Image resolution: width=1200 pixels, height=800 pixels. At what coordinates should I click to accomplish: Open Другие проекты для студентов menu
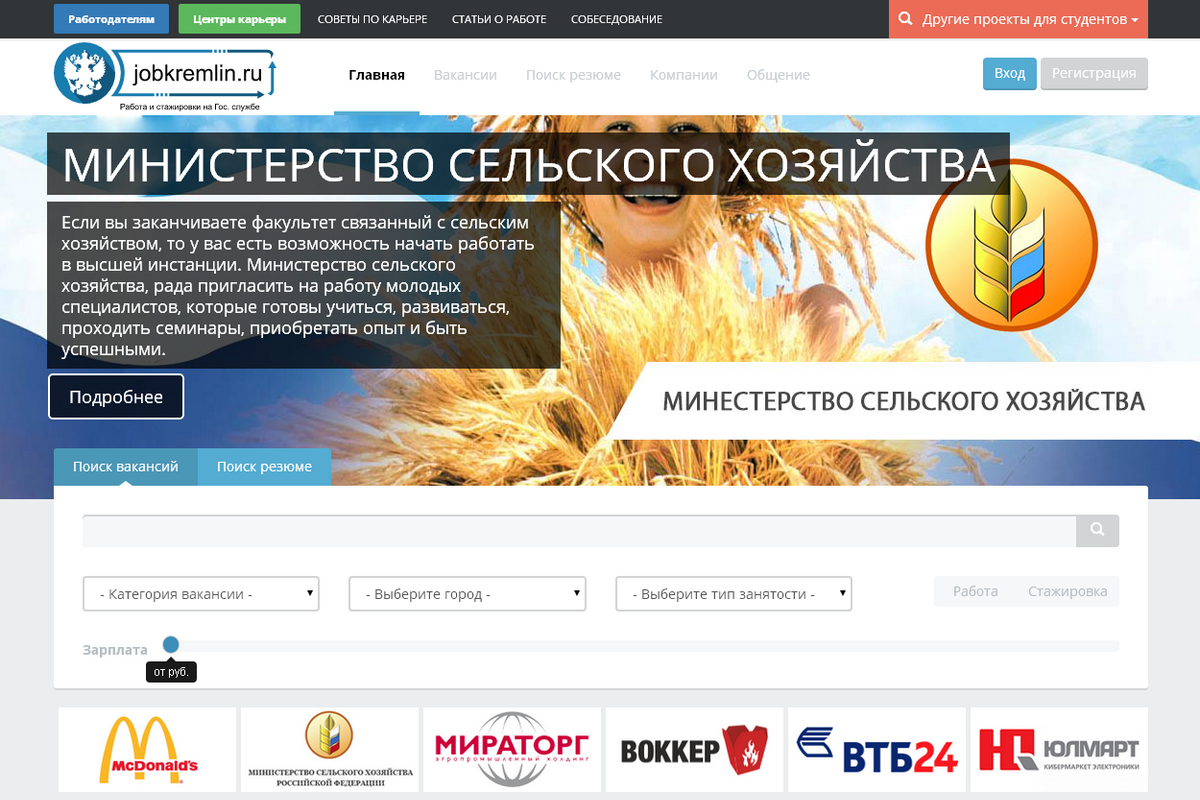[1018, 19]
